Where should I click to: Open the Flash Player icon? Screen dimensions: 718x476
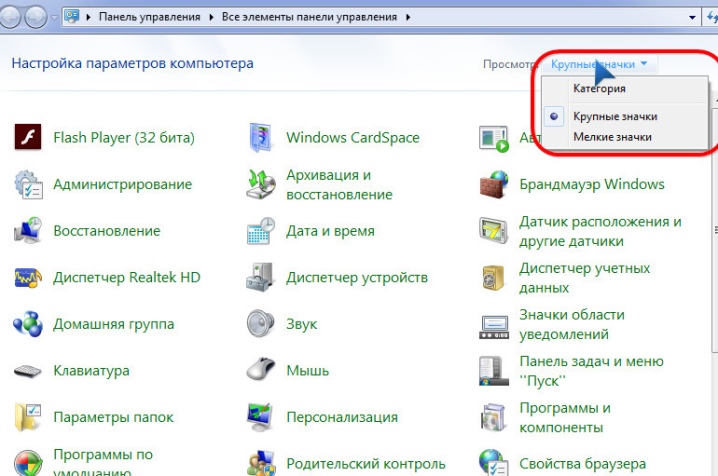pyautogui.click(x=28, y=137)
